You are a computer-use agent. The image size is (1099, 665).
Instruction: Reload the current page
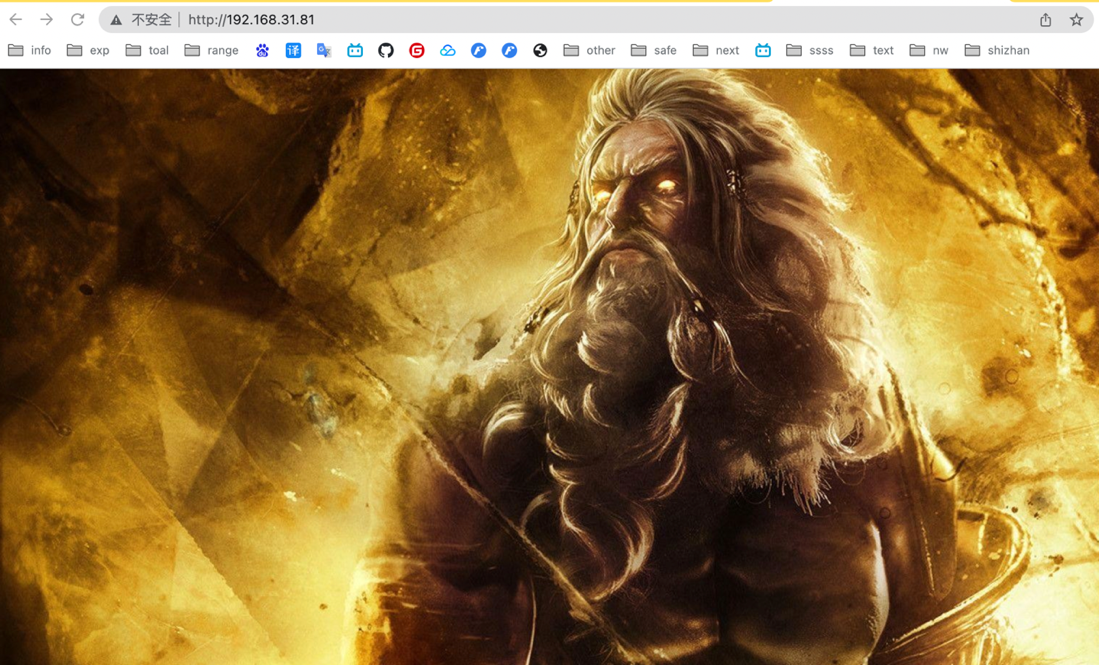point(77,20)
